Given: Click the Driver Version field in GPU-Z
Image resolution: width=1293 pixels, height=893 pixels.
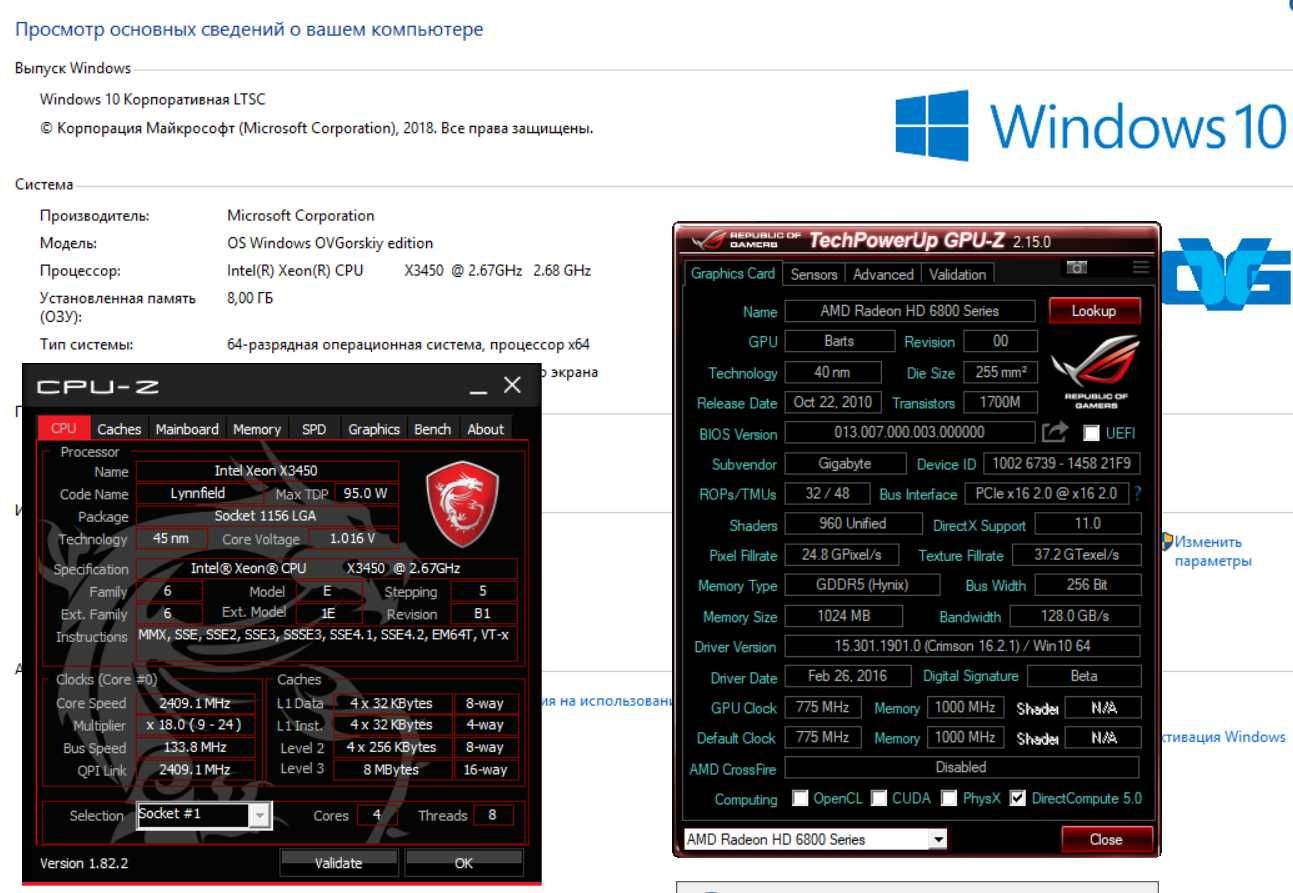Looking at the screenshot, I should (x=962, y=646).
